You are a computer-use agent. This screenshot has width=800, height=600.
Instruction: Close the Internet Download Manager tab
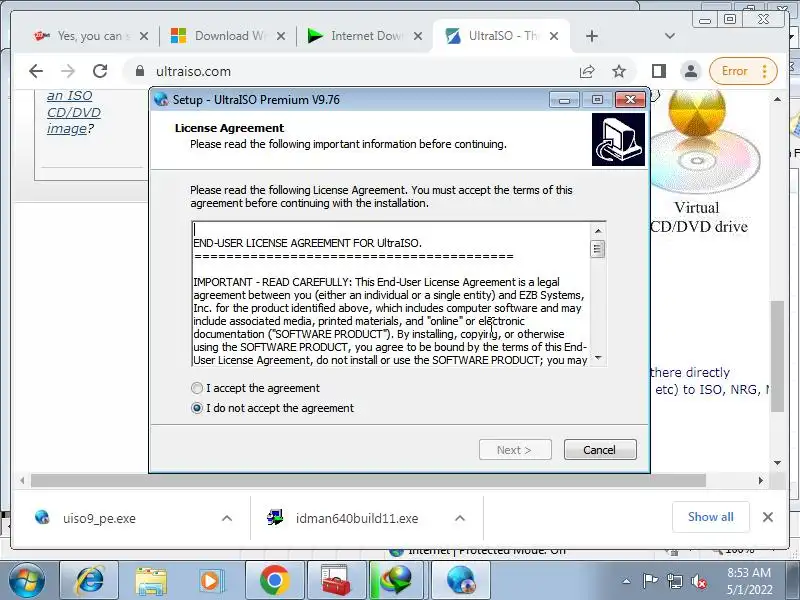(x=418, y=36)
